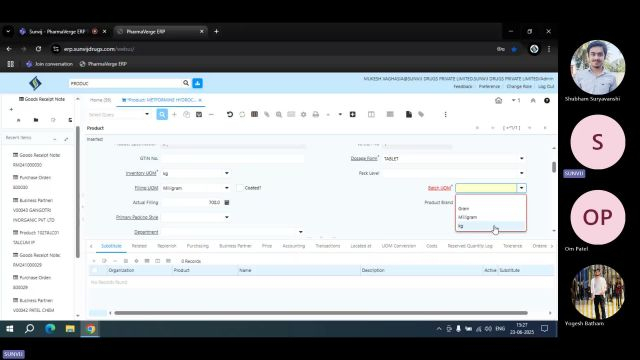The height and width of the screenshot is (360, 640).
Task: Click the undo changes toolbar icon
Action: (x=230, y=115)
